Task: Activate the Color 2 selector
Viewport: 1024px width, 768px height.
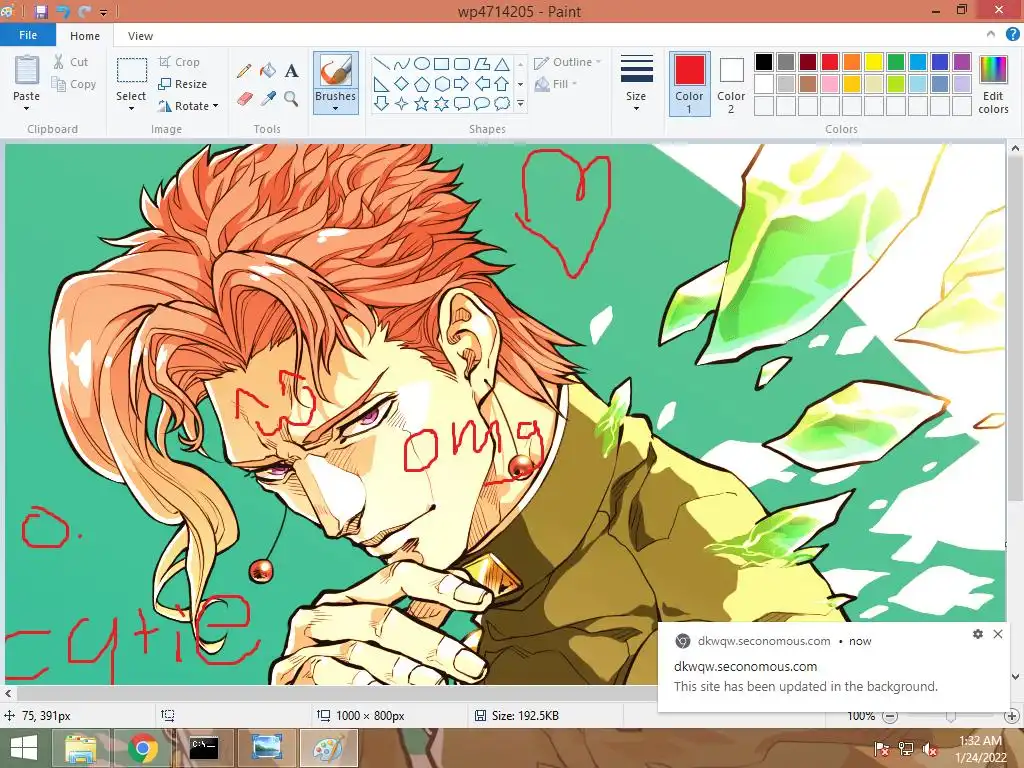Action: coord(731,84)
